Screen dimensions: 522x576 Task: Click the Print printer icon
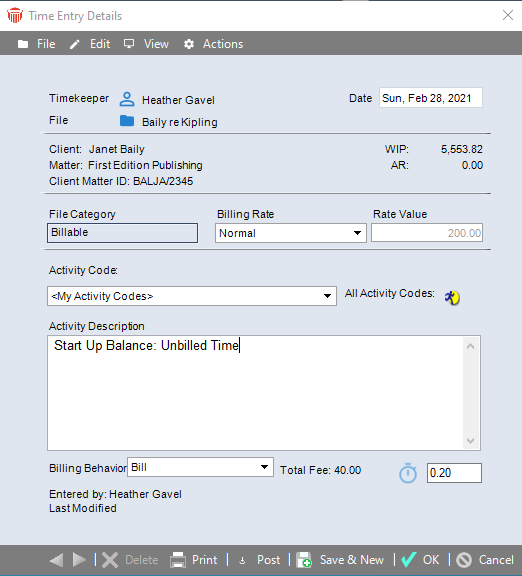tap(178, 560)
